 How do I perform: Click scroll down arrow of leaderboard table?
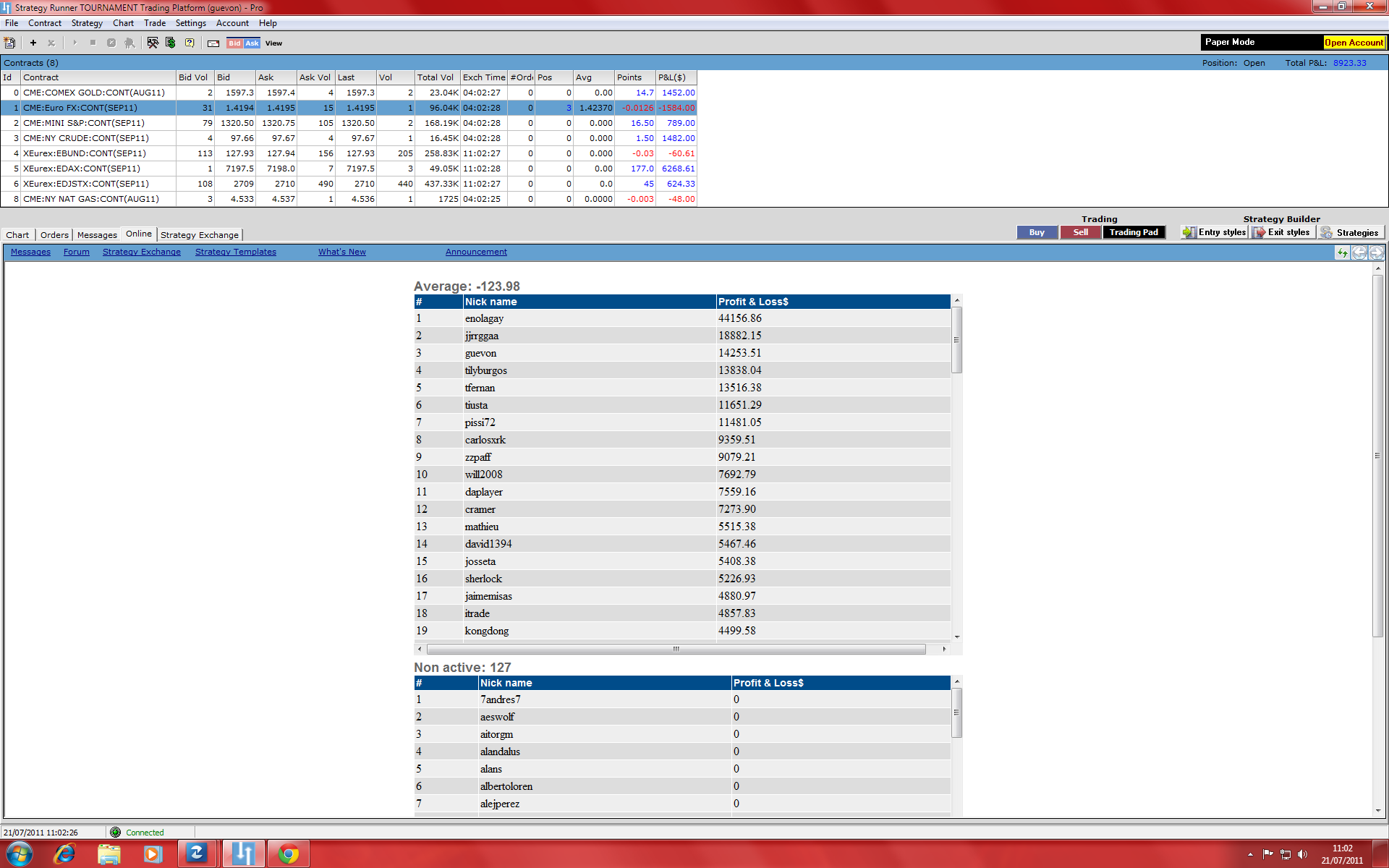pos(957,637)
